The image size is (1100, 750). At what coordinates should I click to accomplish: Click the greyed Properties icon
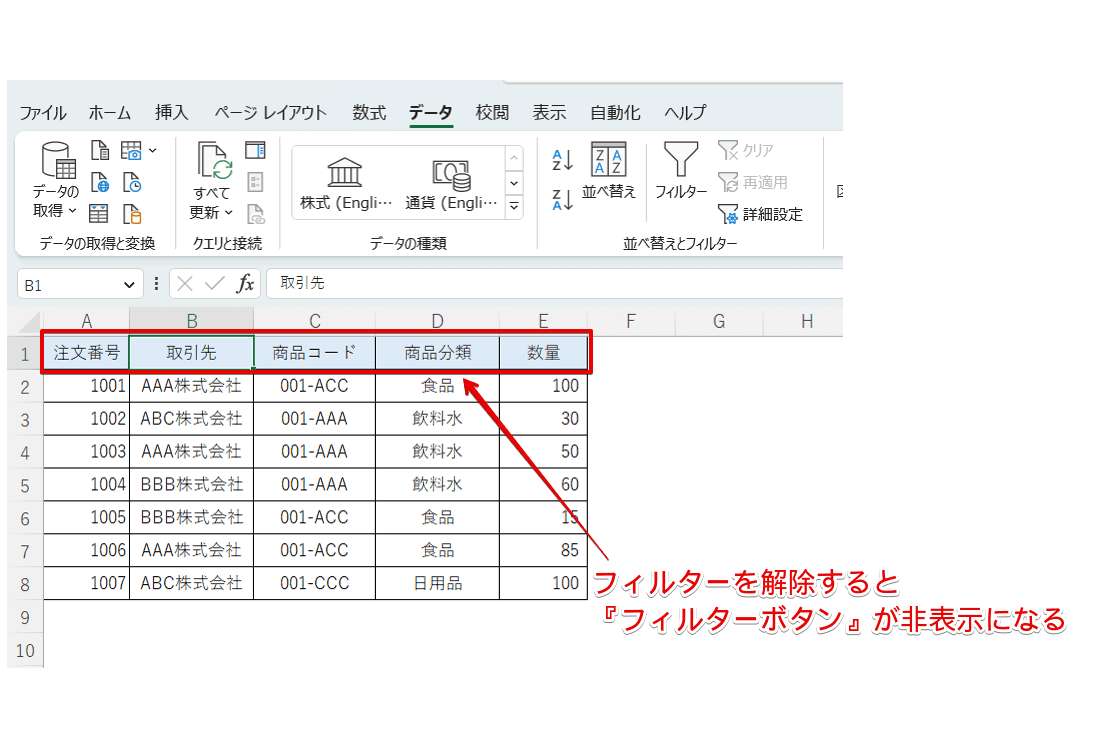[x=255, y=182]
